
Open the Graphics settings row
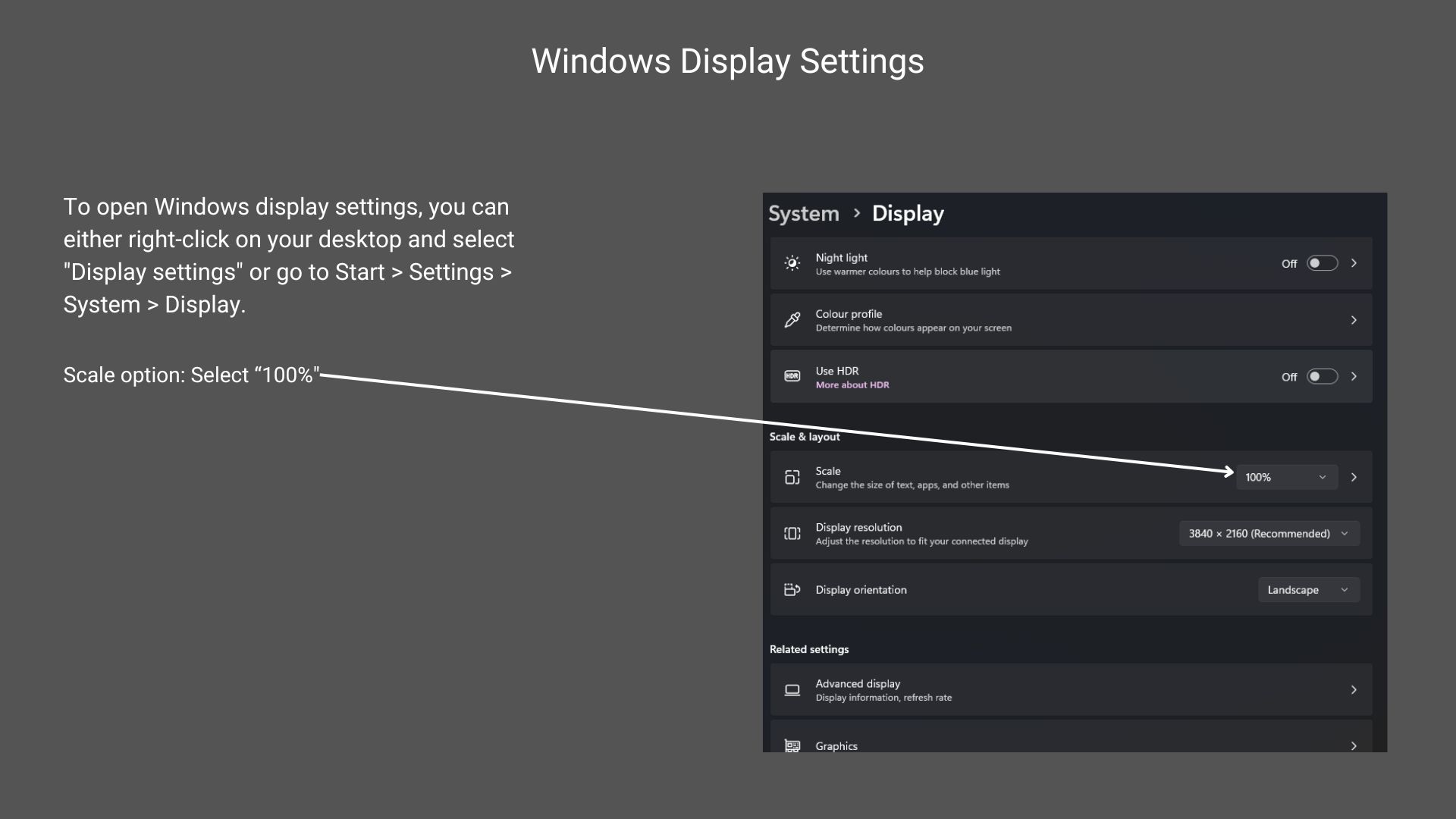(1071, 737)
